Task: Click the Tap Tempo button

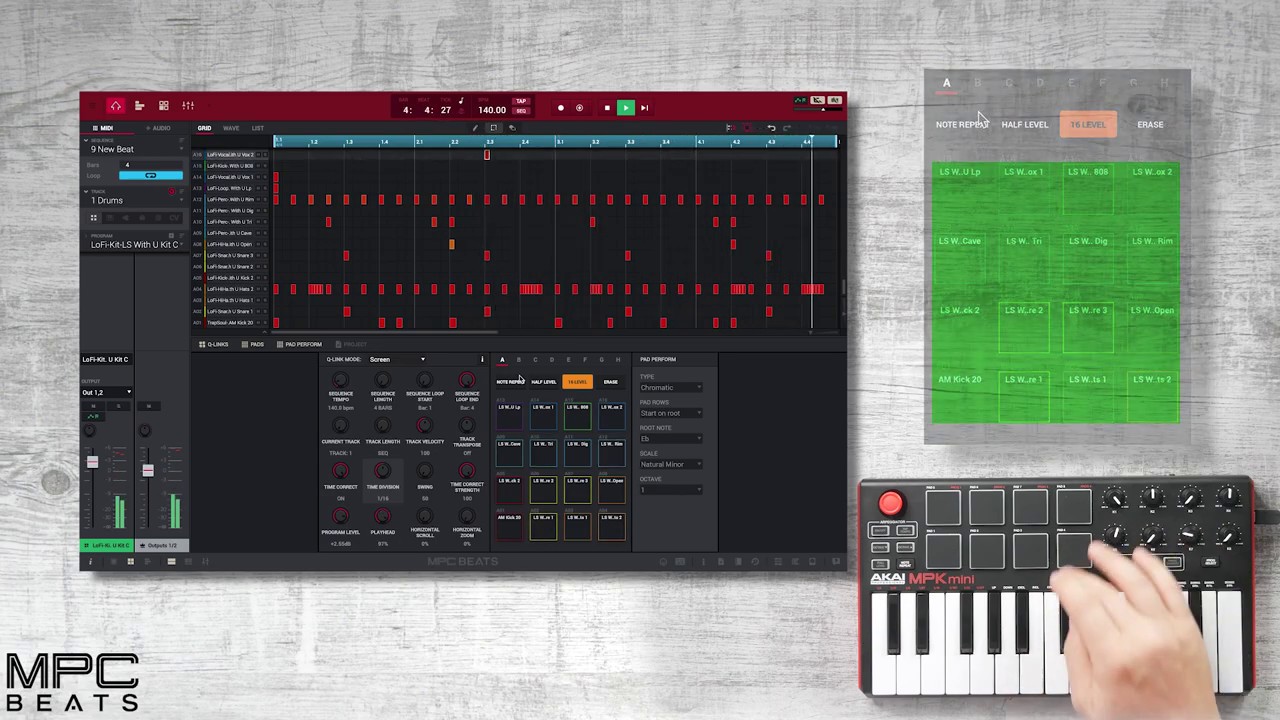Action: (521, 102)
